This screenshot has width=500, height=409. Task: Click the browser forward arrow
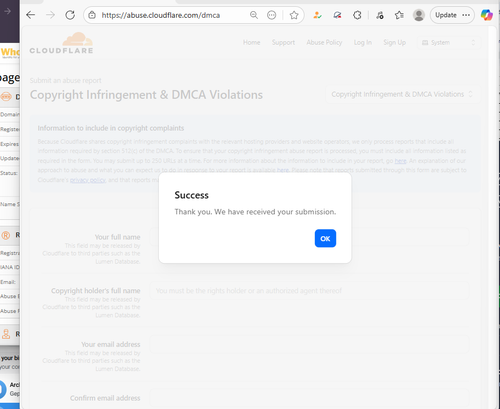click(x=50, y=15)
